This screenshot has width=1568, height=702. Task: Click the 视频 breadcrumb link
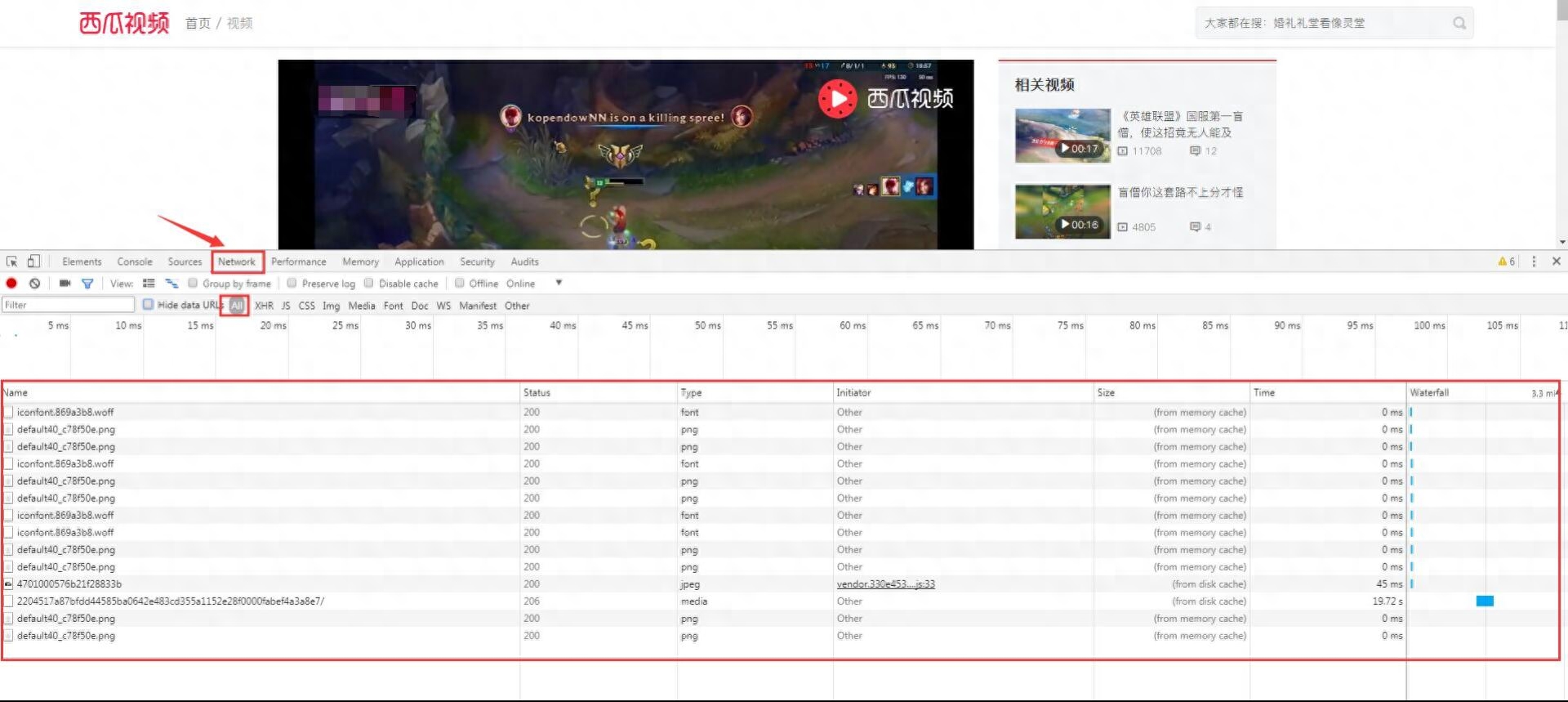click(x=239, y=23)
